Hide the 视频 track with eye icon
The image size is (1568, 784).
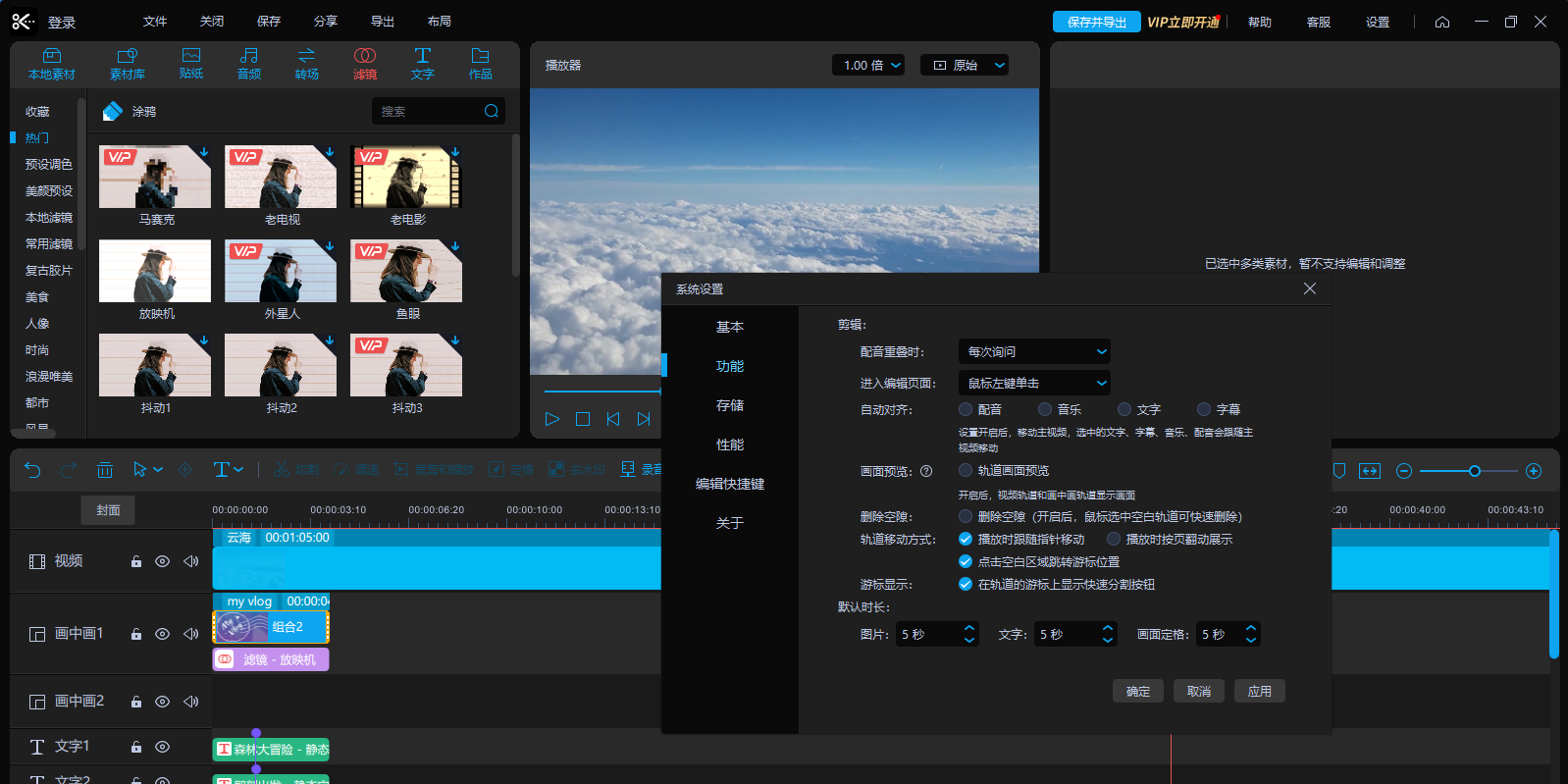(x=163, y=561)
